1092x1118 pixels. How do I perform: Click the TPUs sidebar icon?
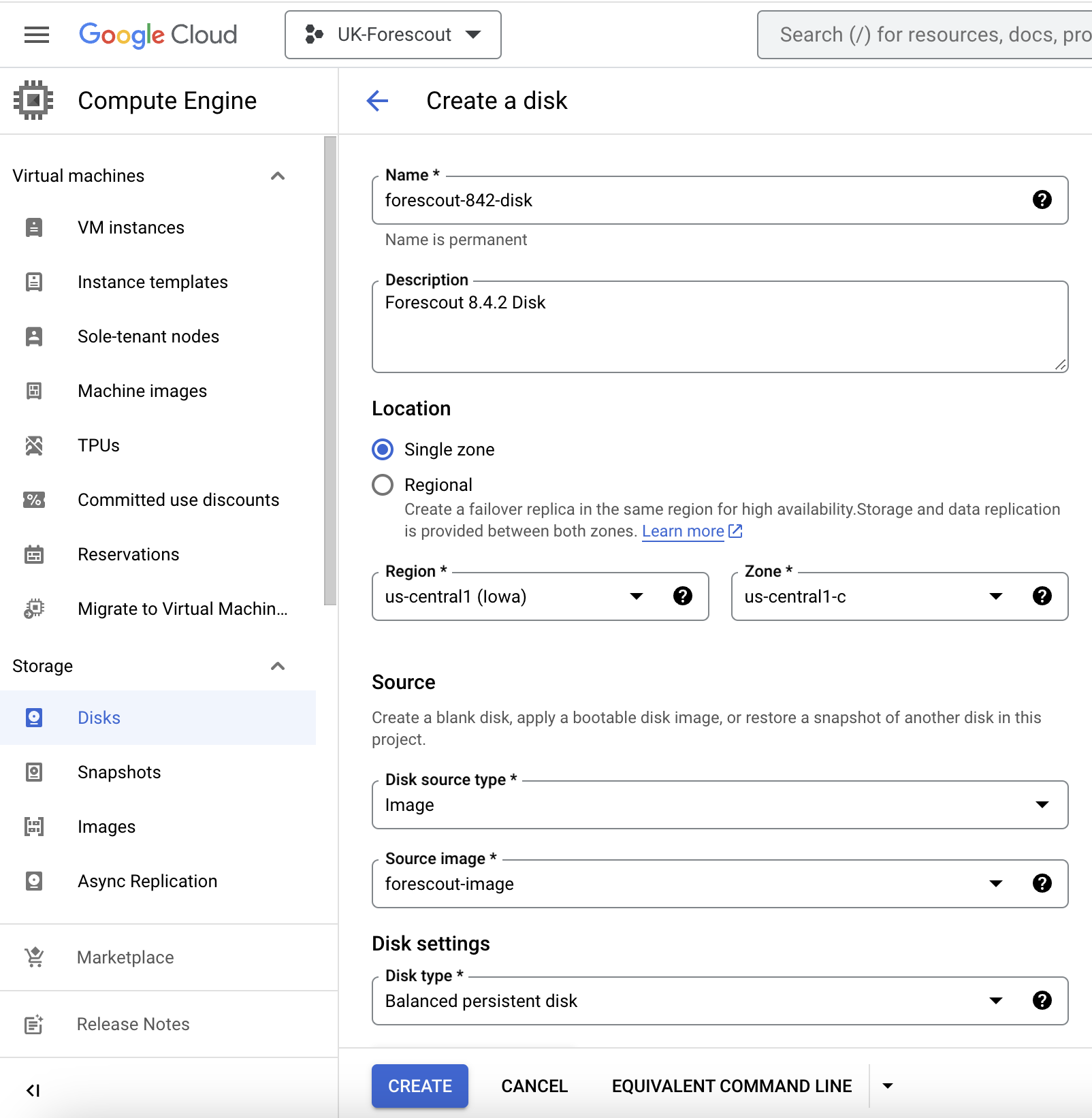[x=34, y=445]
